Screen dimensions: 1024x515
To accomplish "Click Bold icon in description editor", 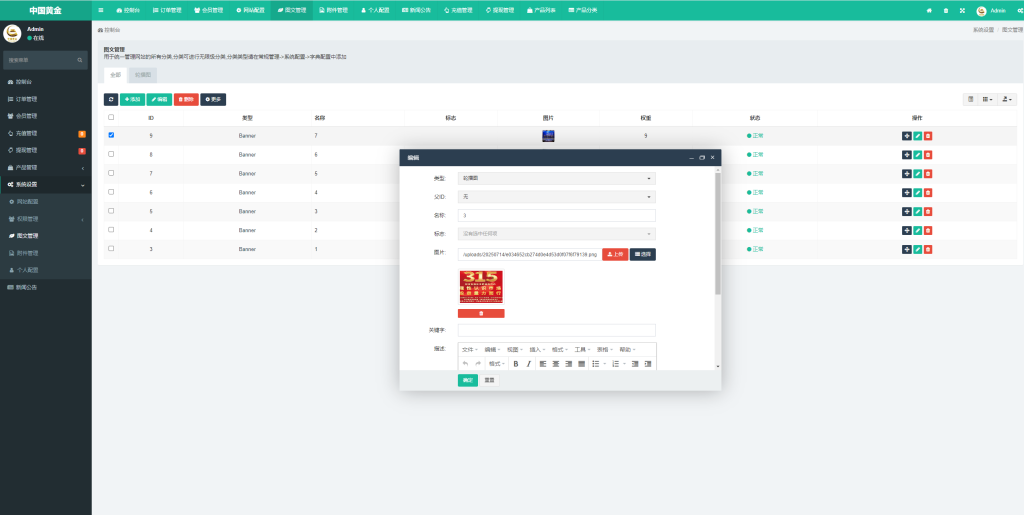I will [x=516, y=364].
